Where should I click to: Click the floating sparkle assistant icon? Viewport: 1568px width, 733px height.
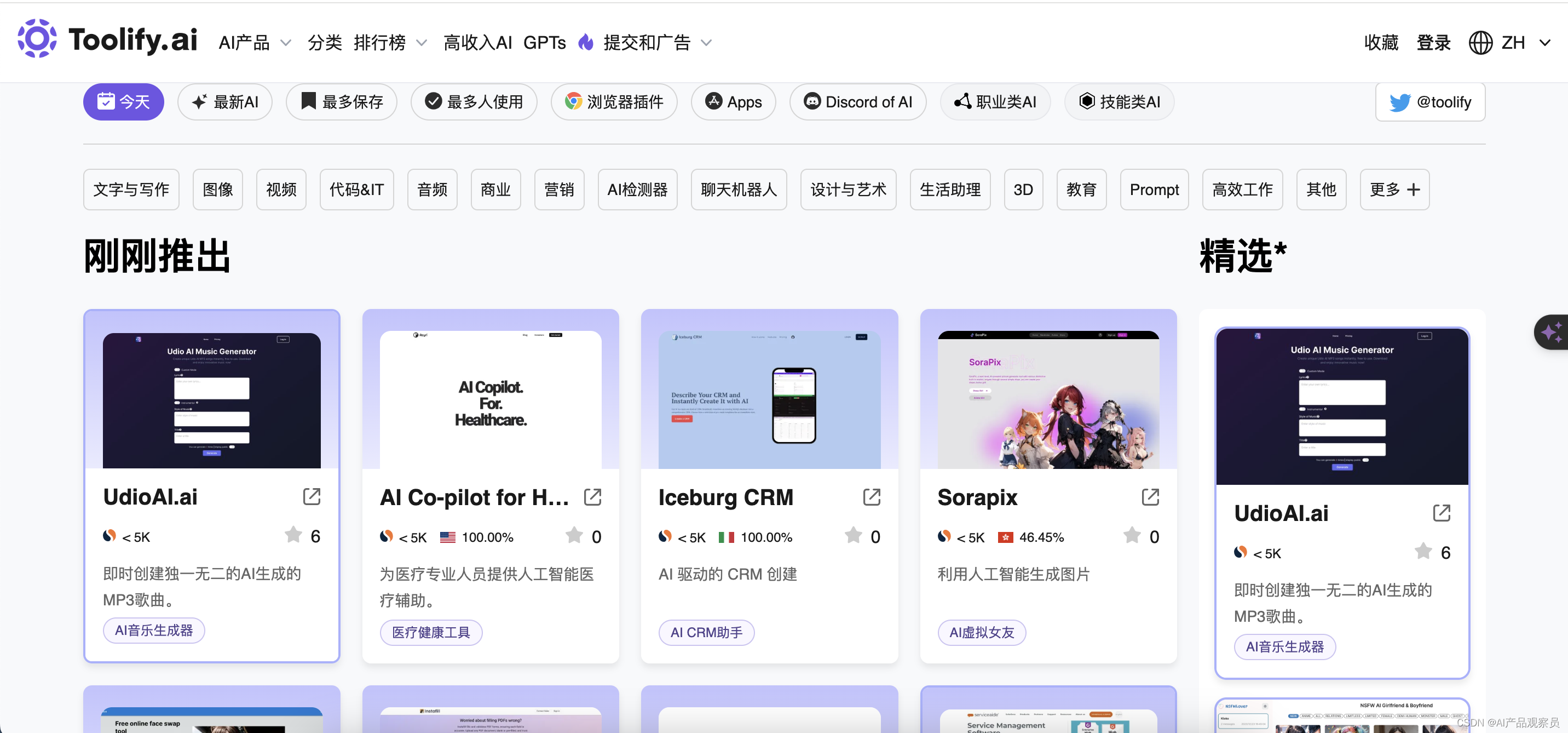click(x=1552, y=333)
